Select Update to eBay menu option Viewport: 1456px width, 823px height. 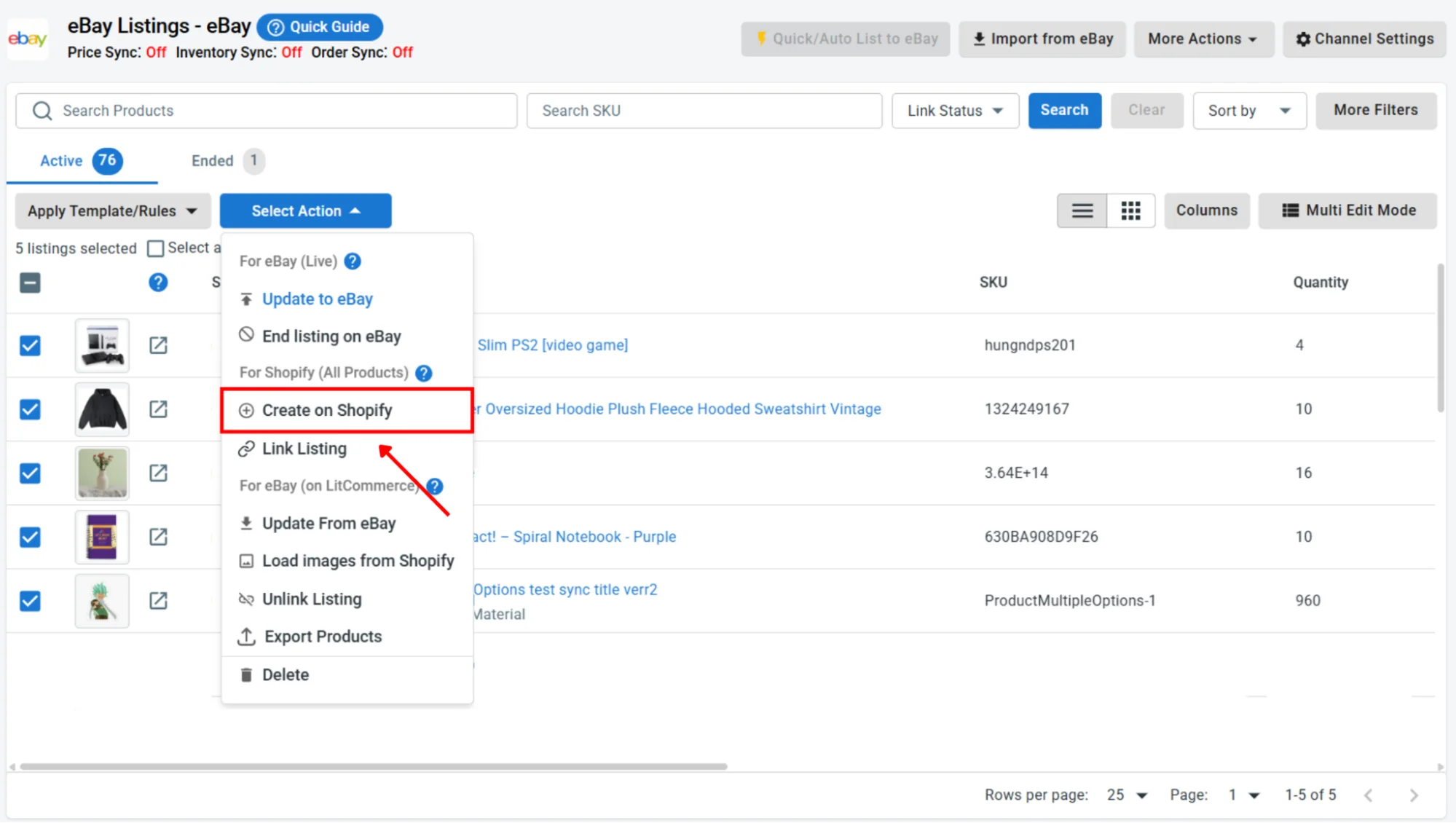[347, 299]
